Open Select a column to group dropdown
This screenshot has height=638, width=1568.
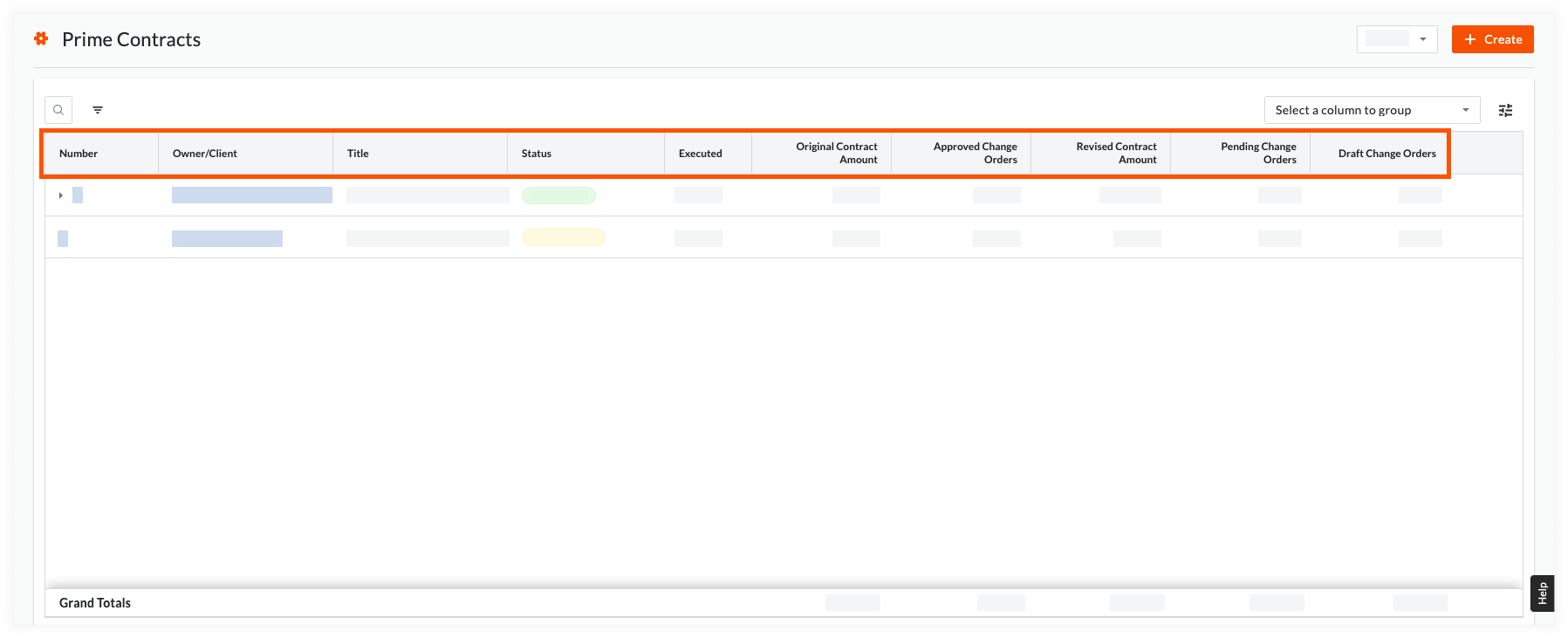click(x=1372, y=110)
